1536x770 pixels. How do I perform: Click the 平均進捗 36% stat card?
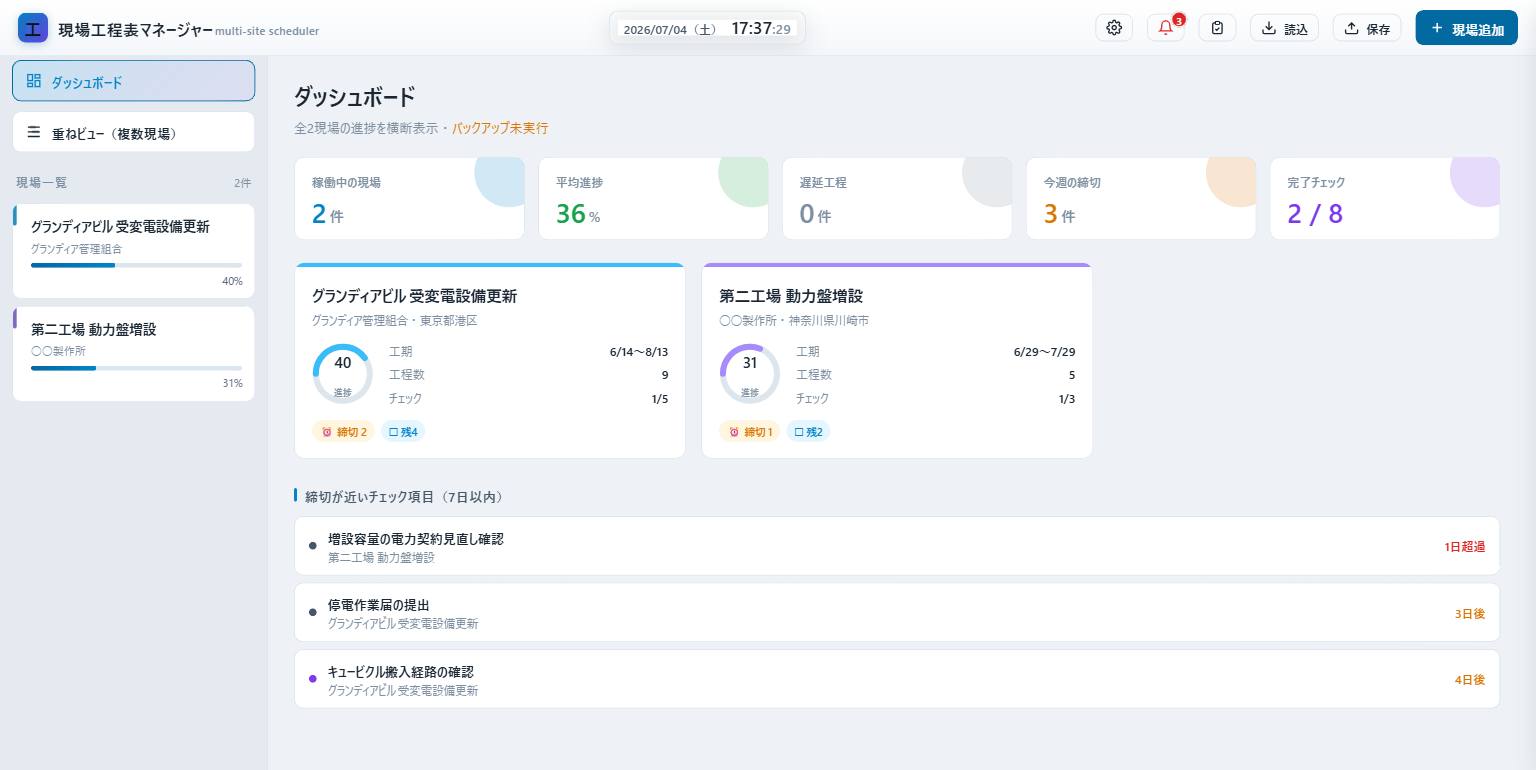coord(653,198)
